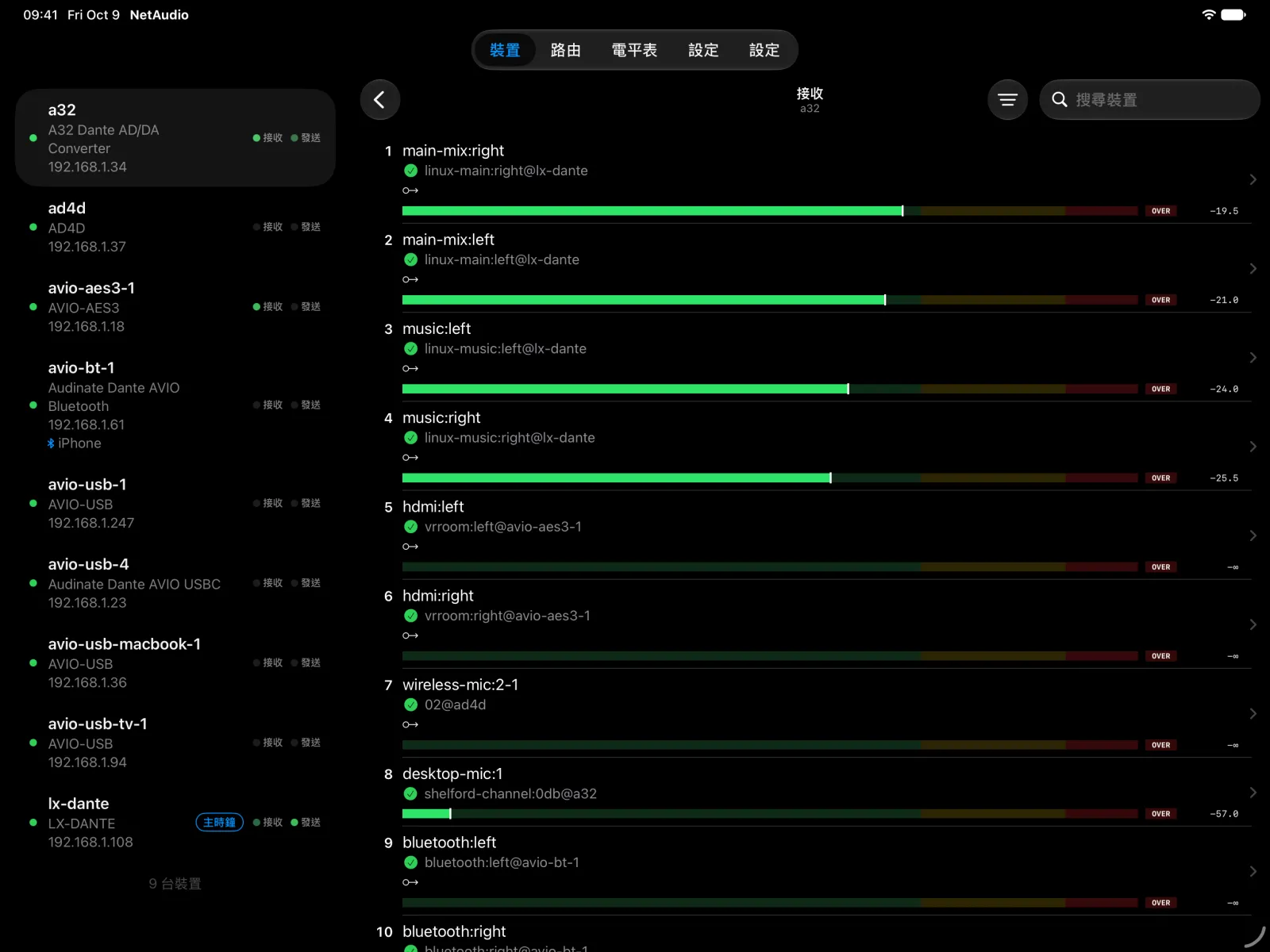This screenshot has height=952, width=1270.
Task: Click the Bluetooth iPhone icon under avio-bt-1
Action: (x=51, y=443)
